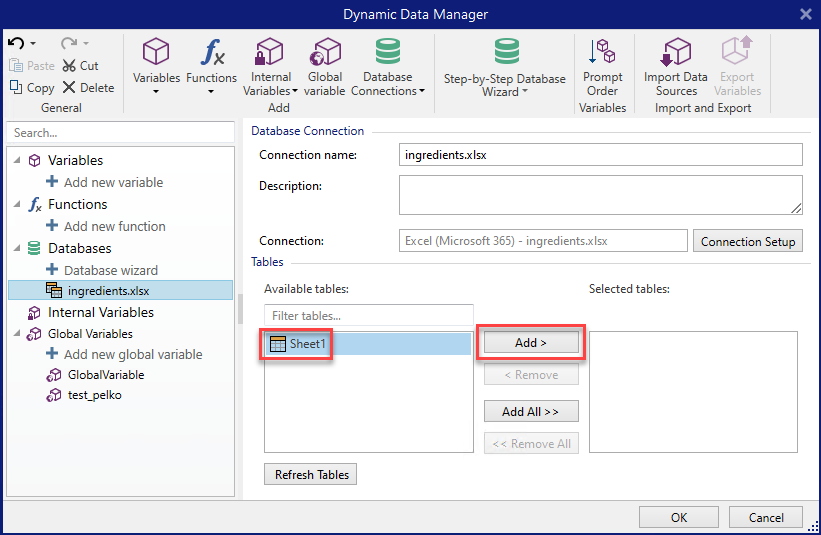Screen dimensions: 821x535
Task: Select ingredients.xlsx in the tree
Action: pos(109,290)
